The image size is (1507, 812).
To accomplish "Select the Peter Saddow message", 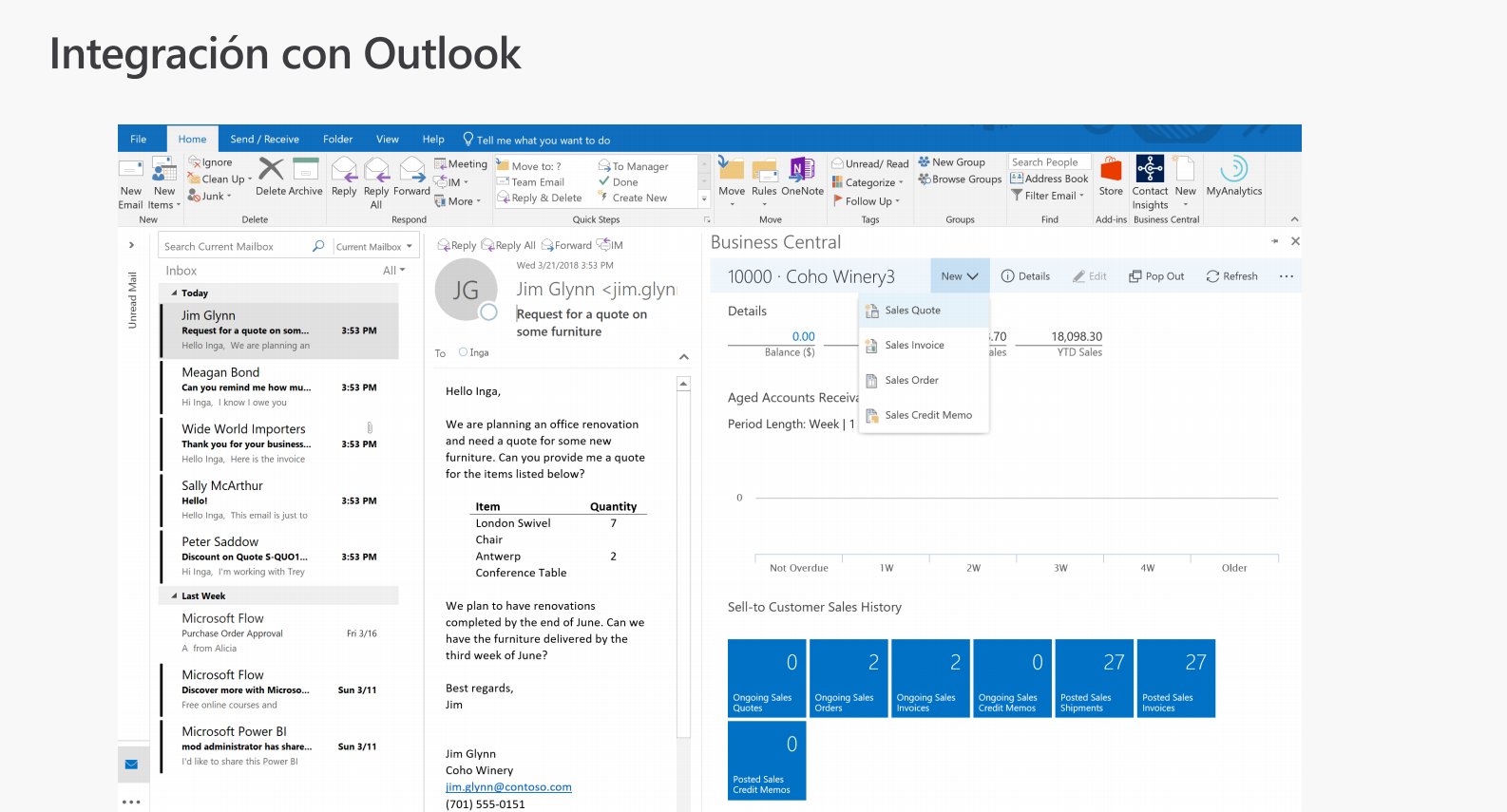I will pos(279,557).
